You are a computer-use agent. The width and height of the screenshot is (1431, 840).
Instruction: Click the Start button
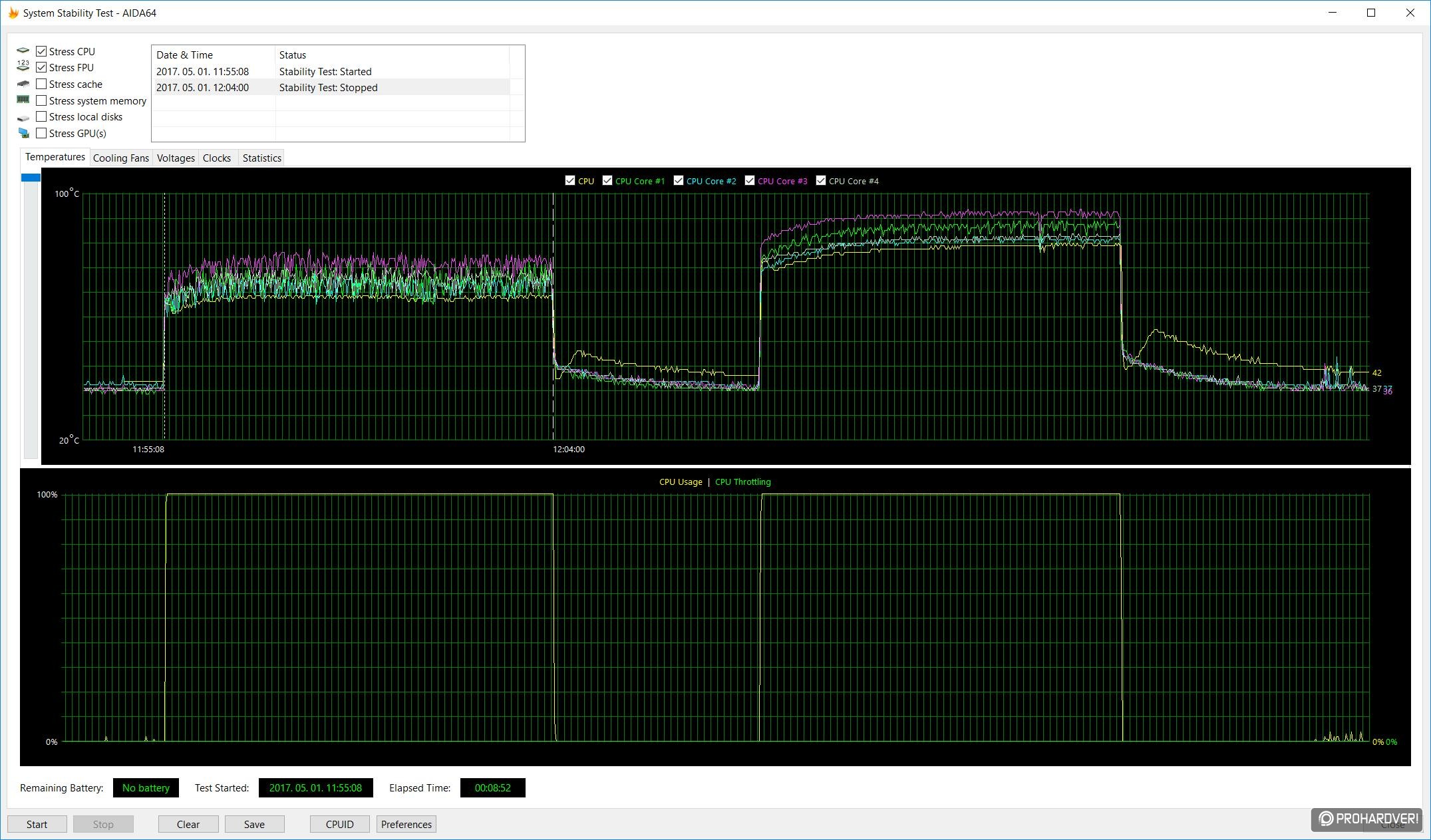[37, 824]
